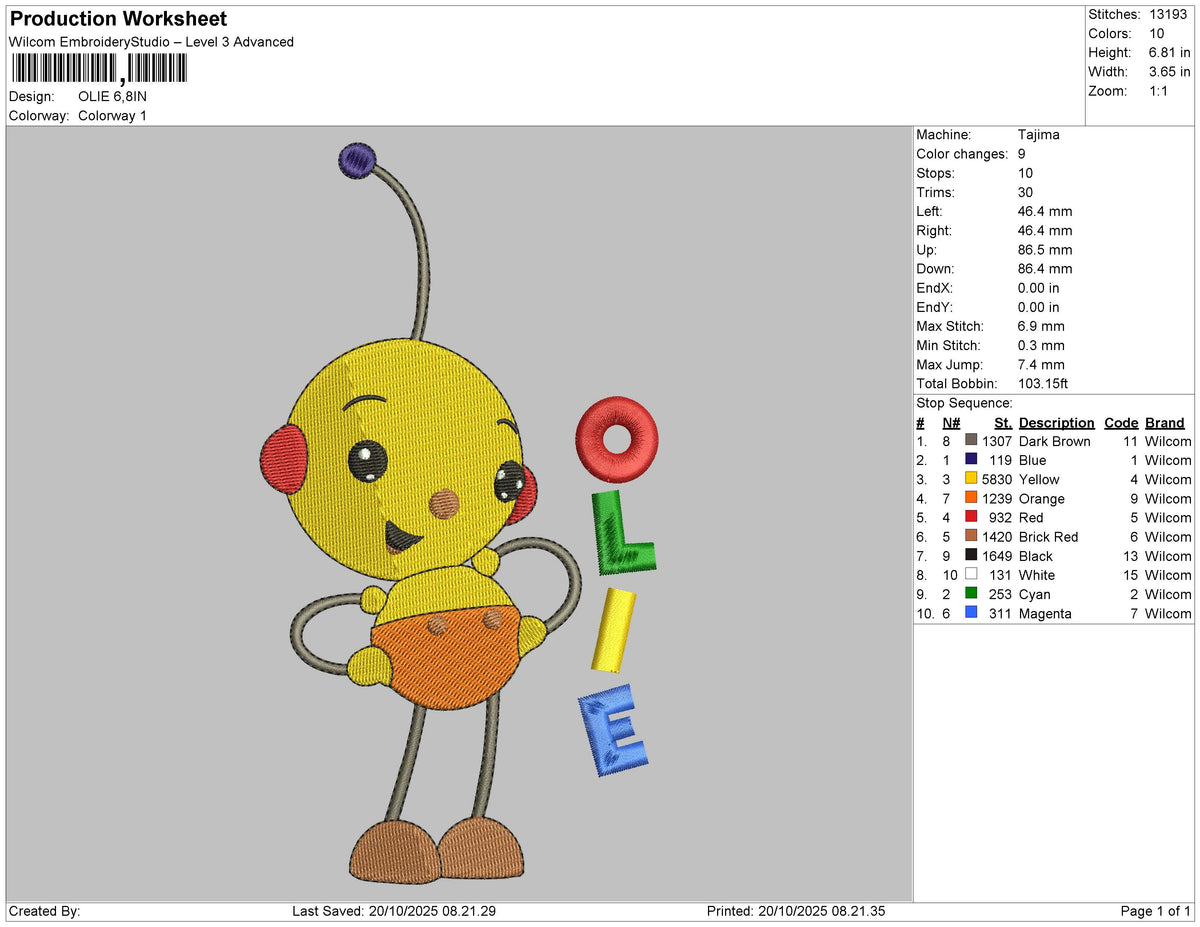This screenshot has width=1200, height=927.
Task: Click the 'Code' column header
Action: tap(1121, 423)
